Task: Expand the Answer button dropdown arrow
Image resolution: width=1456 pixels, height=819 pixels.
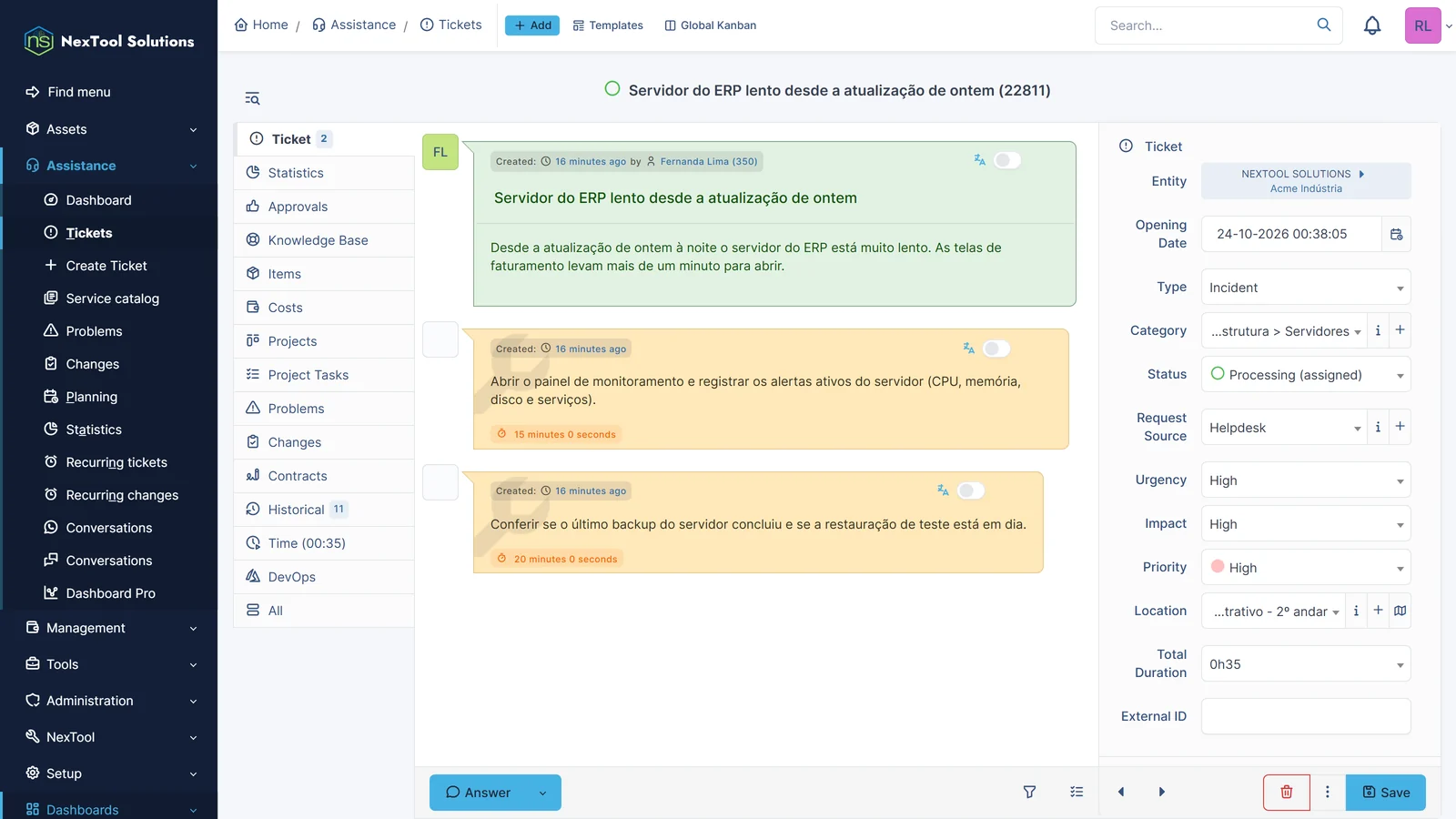Action: click(543, 793)
